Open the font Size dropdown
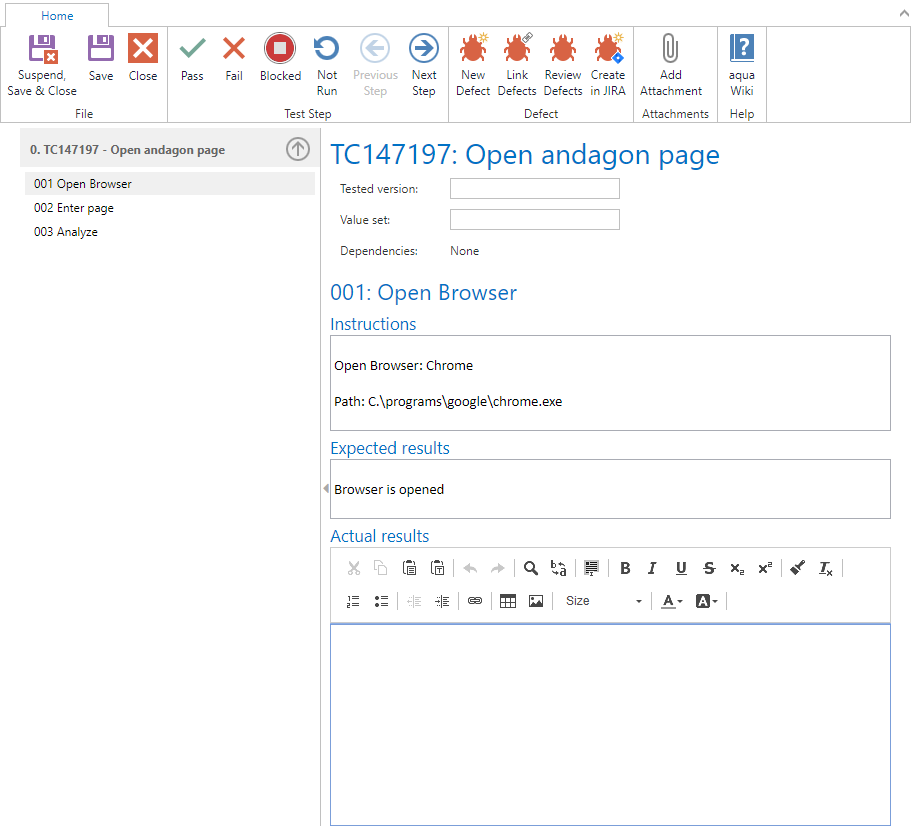The width and height of the screenshot is (911, 831). click(603, 601)
